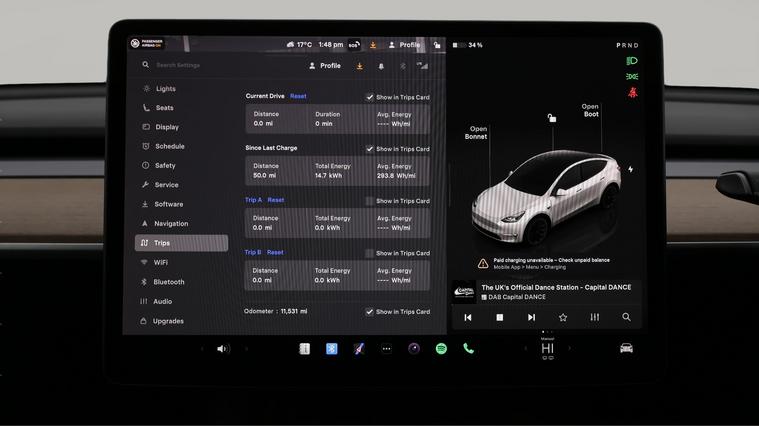Open the Bluetooth app in the dock
Viewport: 759px width, 426px height.
tap(332, 349)
